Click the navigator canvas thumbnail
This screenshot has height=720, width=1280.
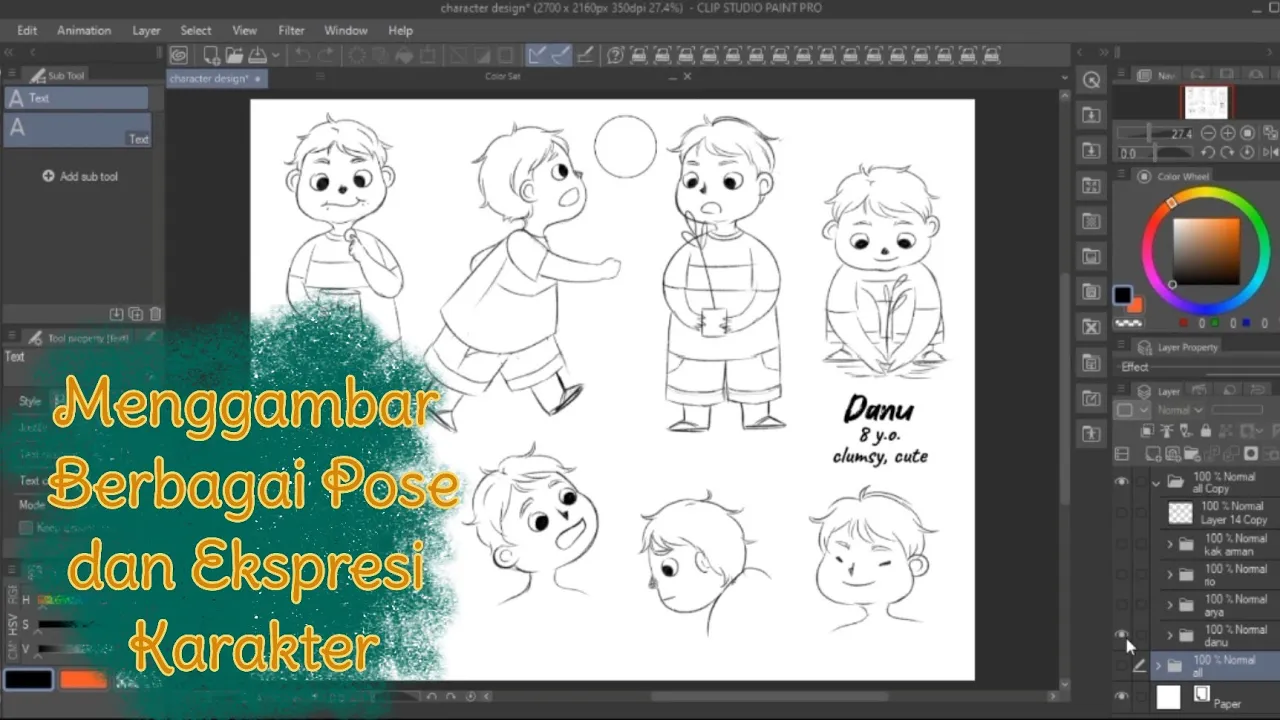tap(1207, 102)
